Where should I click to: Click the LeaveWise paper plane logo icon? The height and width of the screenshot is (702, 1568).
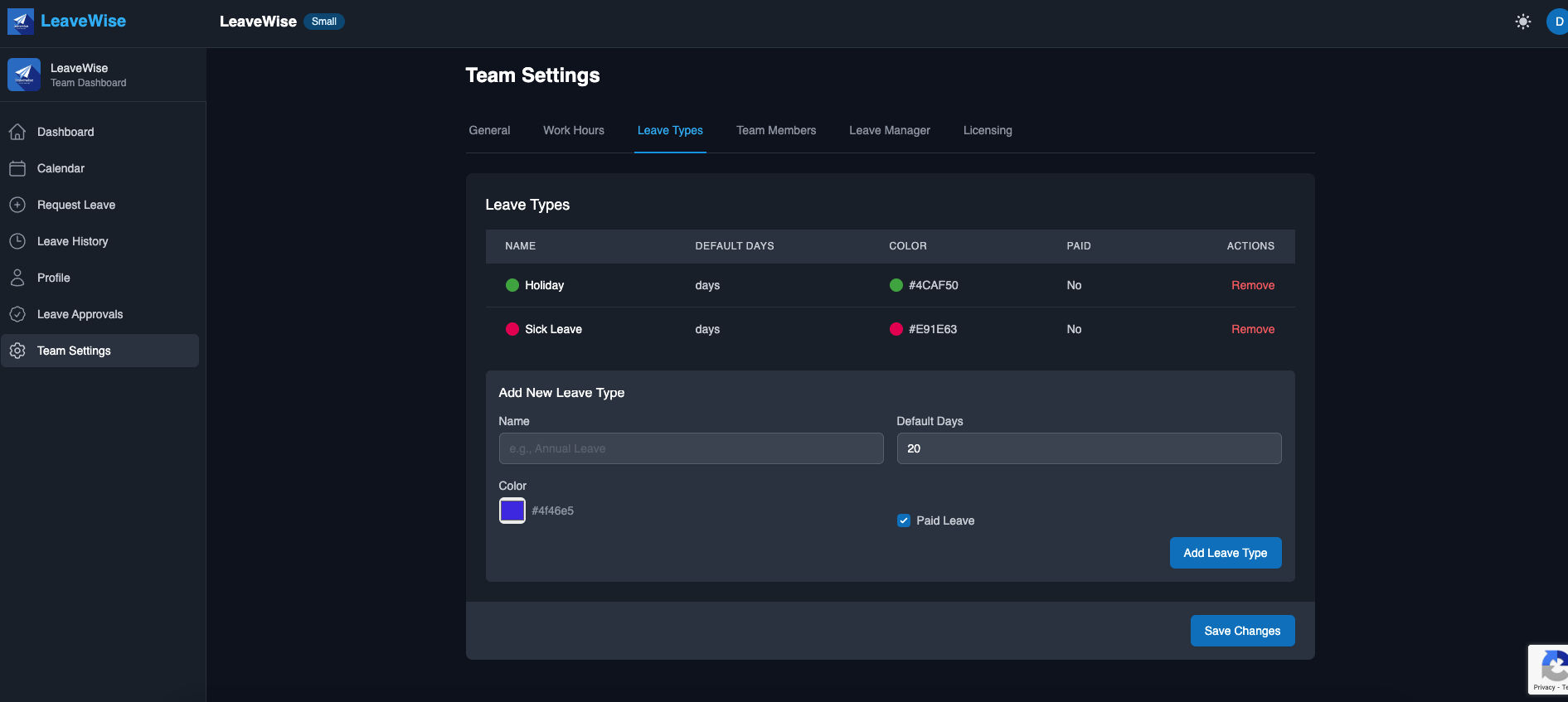click(x=21, y=22)
